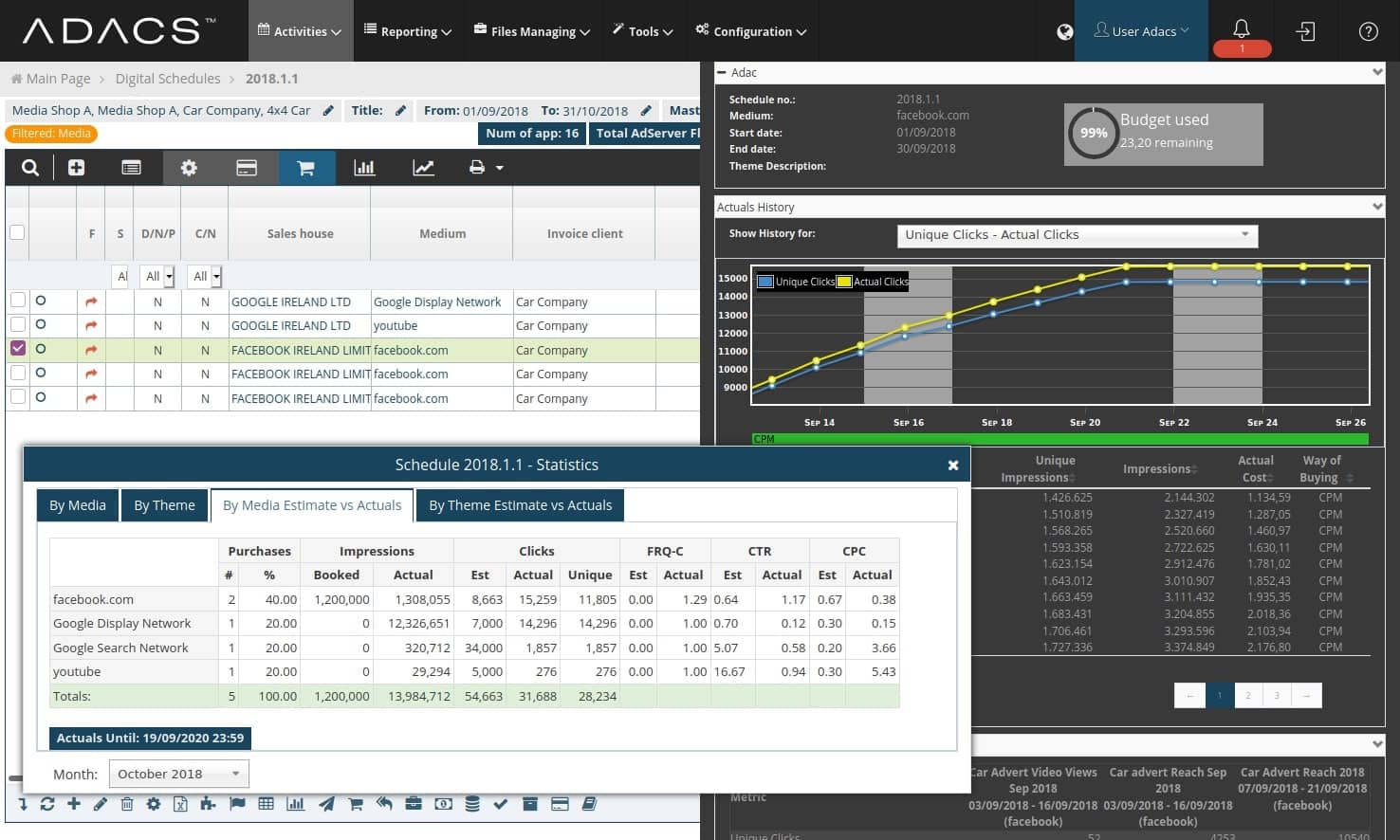Screen dimensions: 1400x840
Task: Open the Reporting menu
Action: pos(408,31)
